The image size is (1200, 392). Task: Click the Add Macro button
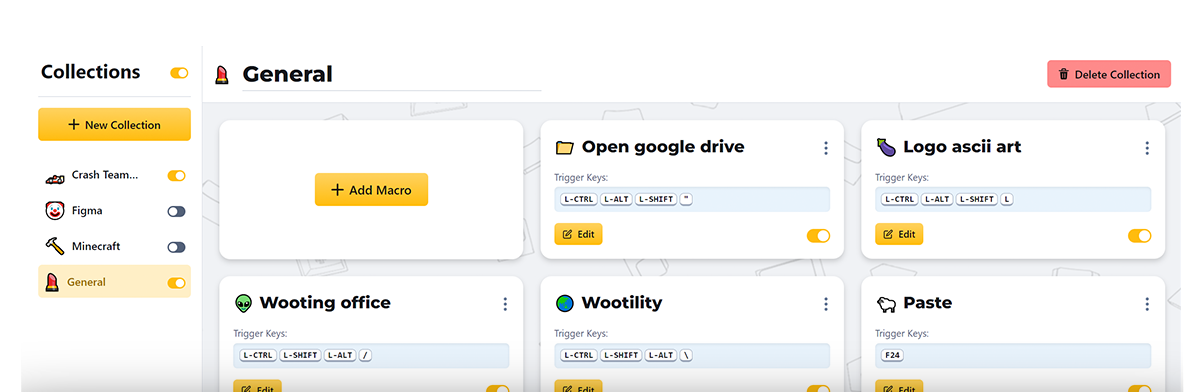[x=371, y=190]
